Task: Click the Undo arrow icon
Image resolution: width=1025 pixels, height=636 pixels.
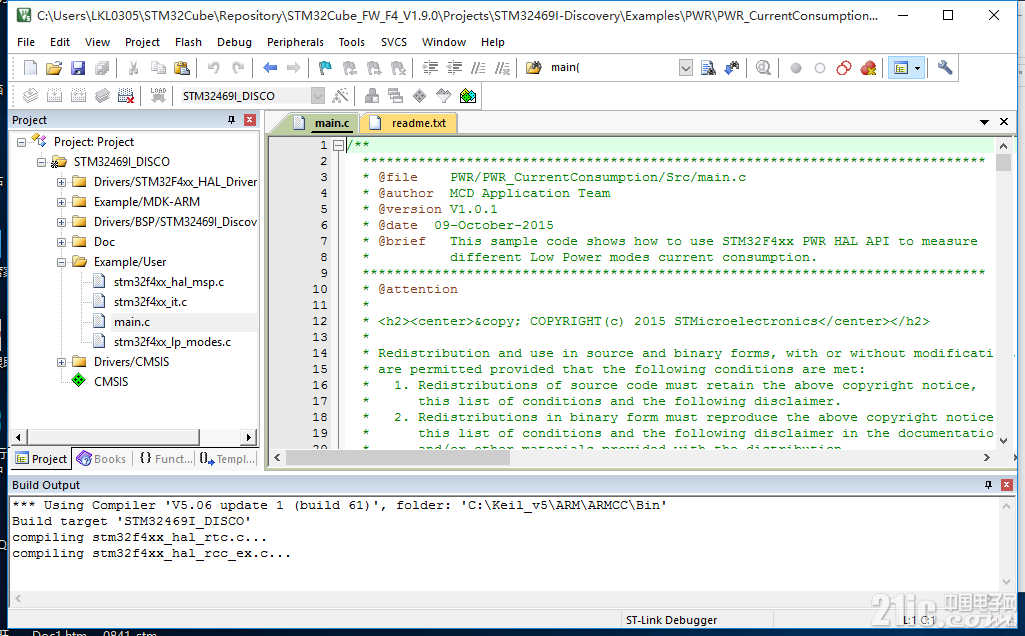Action: pos(214,67)
